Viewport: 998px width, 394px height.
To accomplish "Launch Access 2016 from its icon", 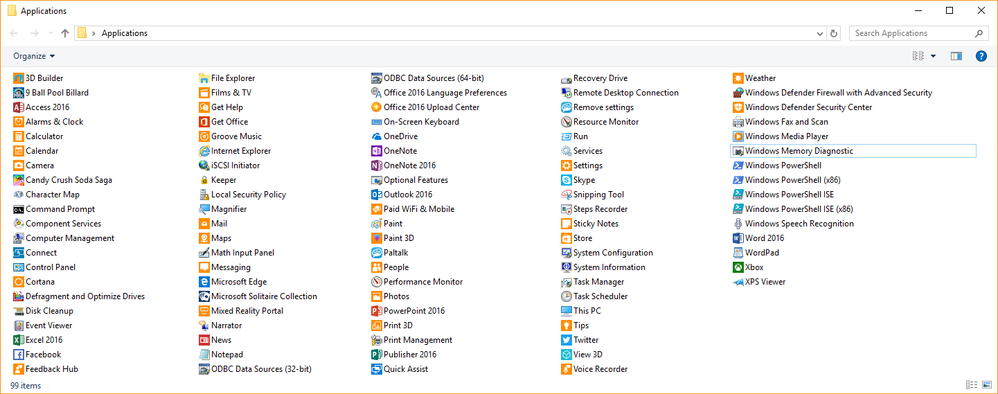I will 18,108.
